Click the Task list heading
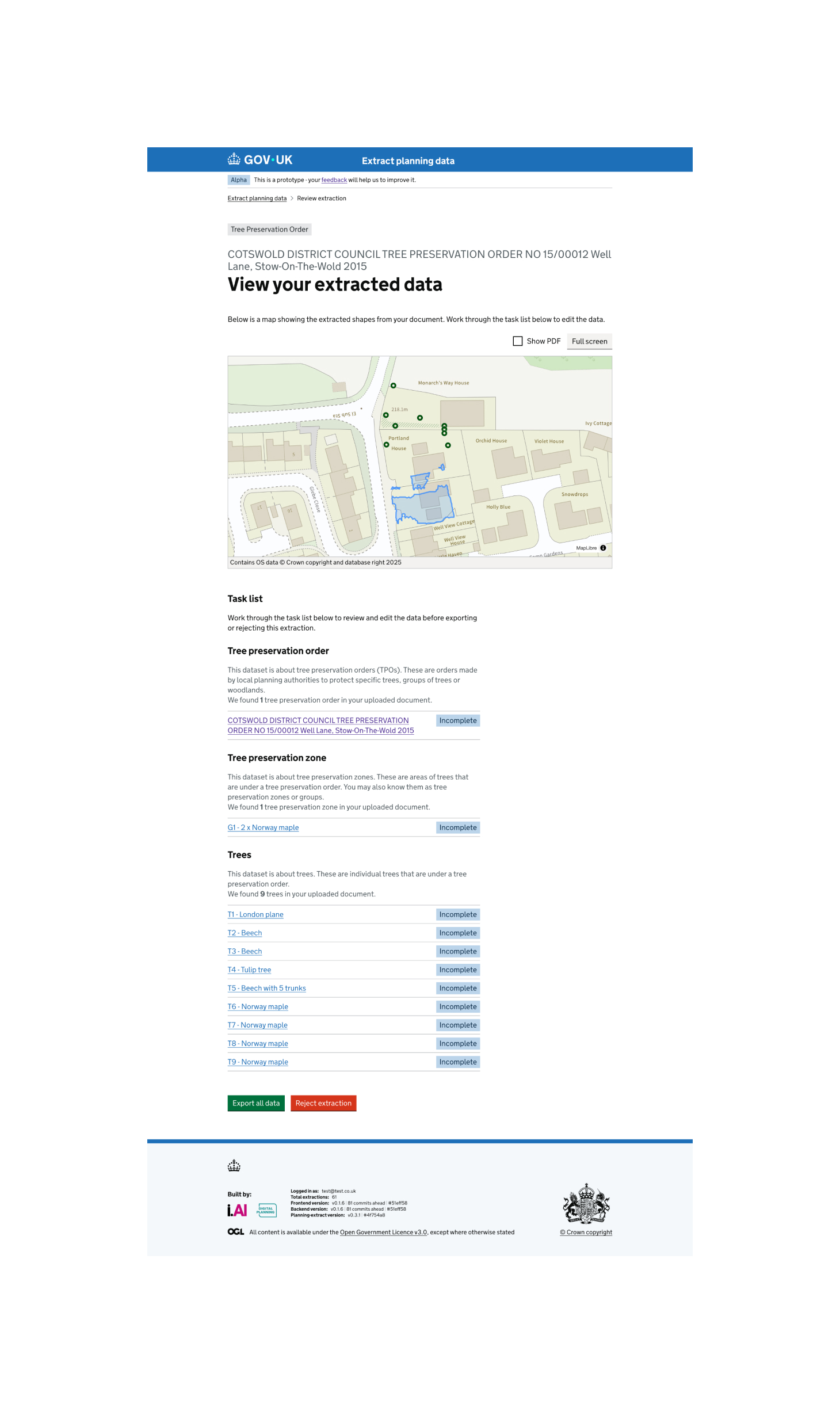840x1404 pixels. pyautogui.click(x=245, y=598)
